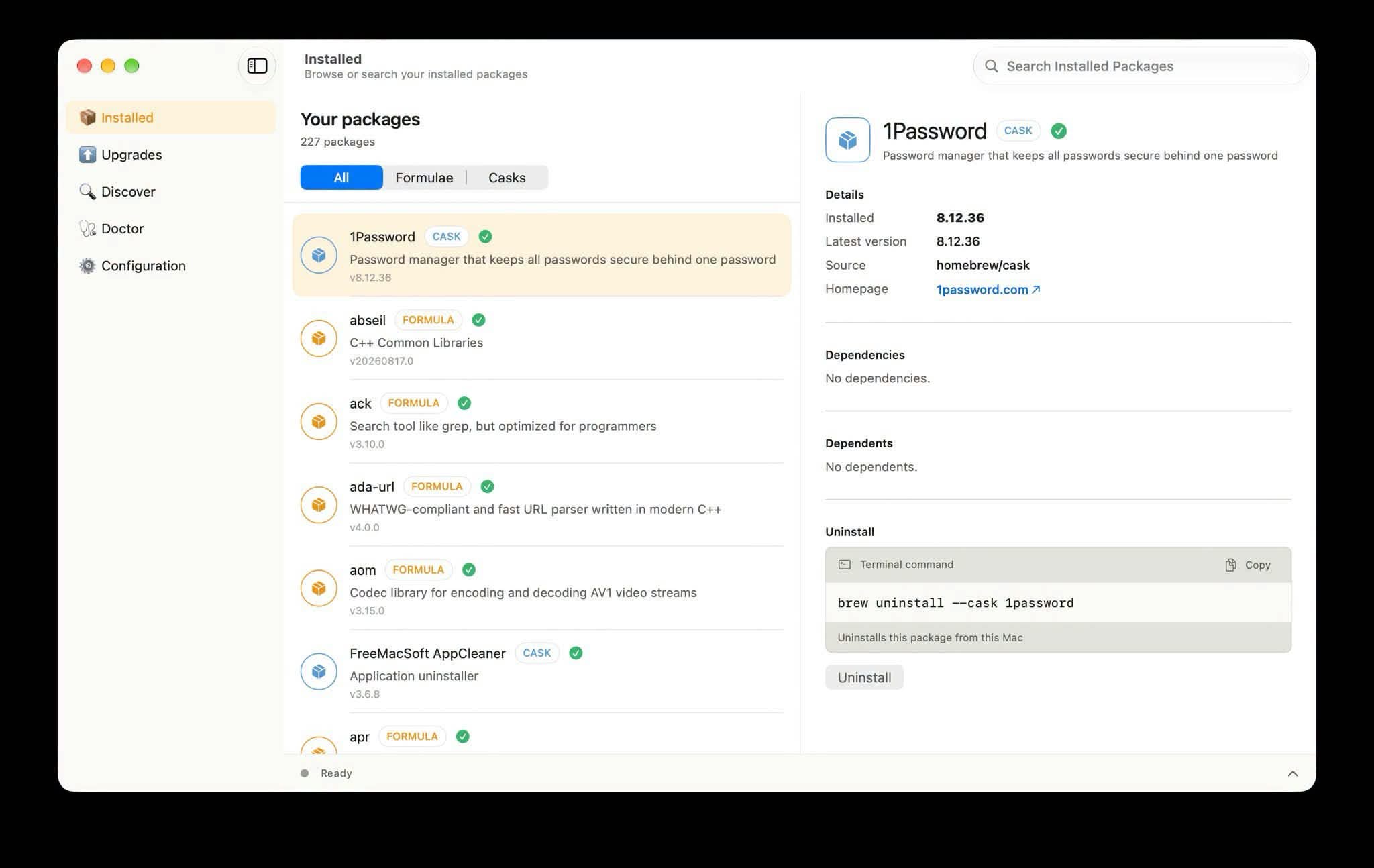Viewport: 1374px width, 868px height.
Task: Click the 227 packages count text
Action: (337, 142)
